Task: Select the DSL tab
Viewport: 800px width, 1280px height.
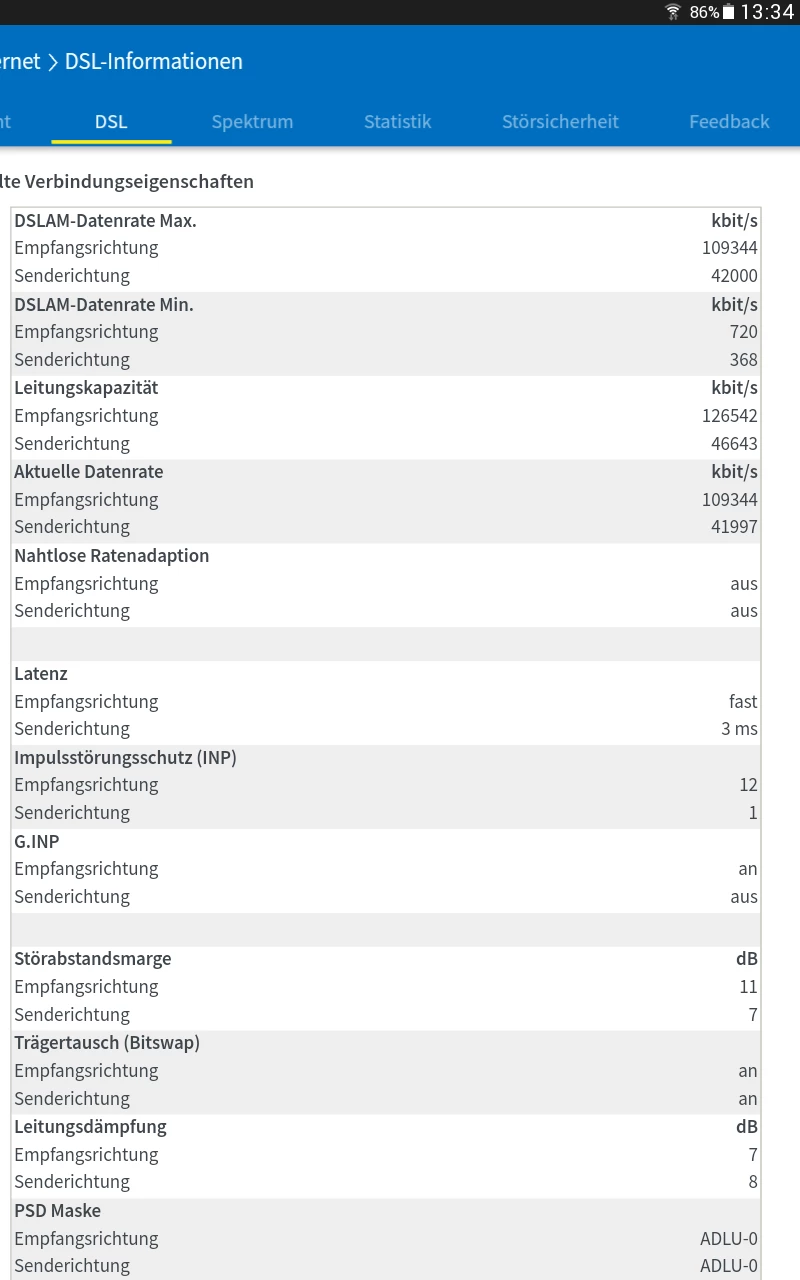Action: [x=111, y=122]
